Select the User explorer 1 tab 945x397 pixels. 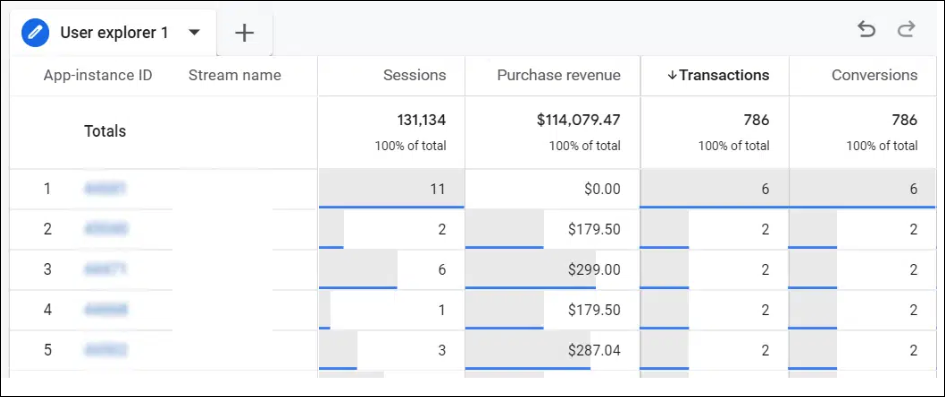click(113, 33)
